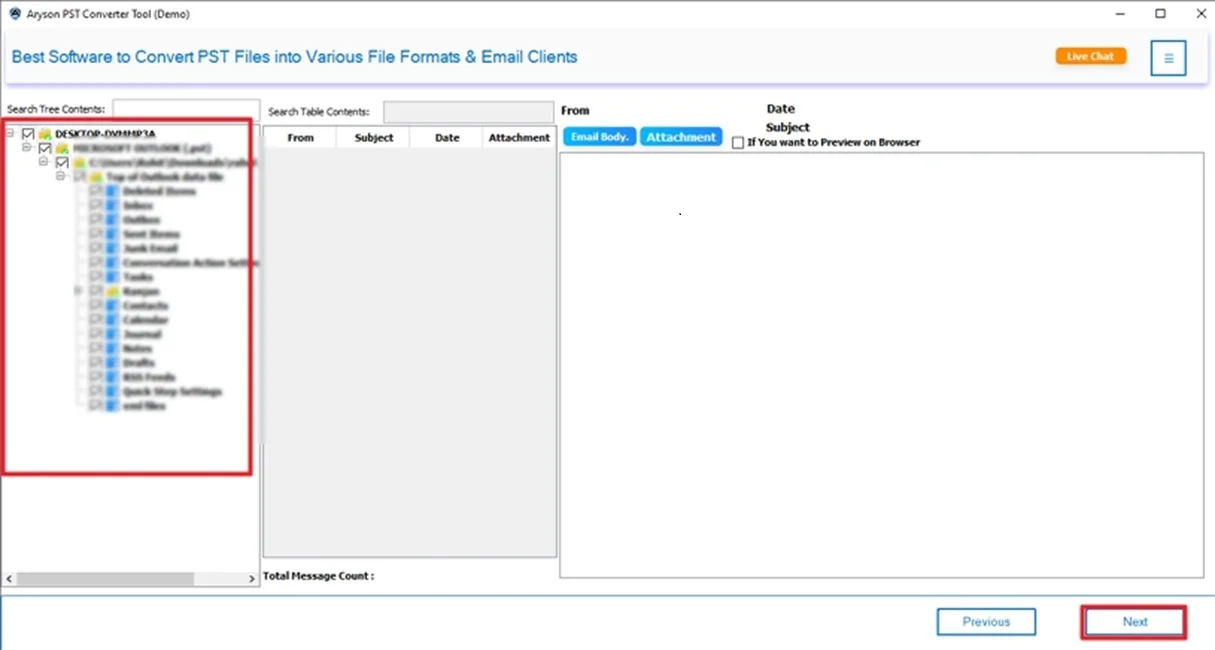Screen dimensions: 1215x650
Task: Click the tree scrollbar left arrow
Action: [9, 579]
